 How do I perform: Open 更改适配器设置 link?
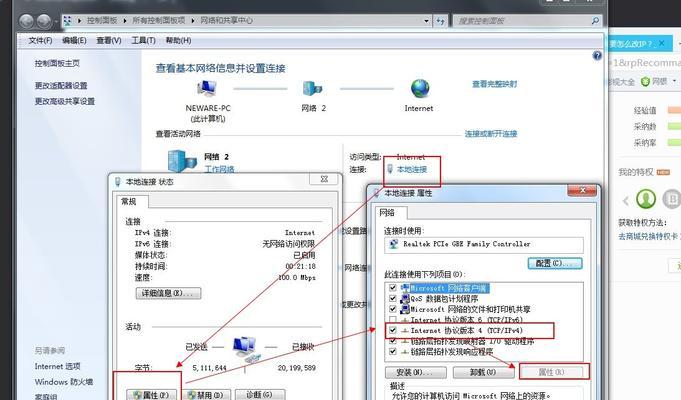[61, 86]
